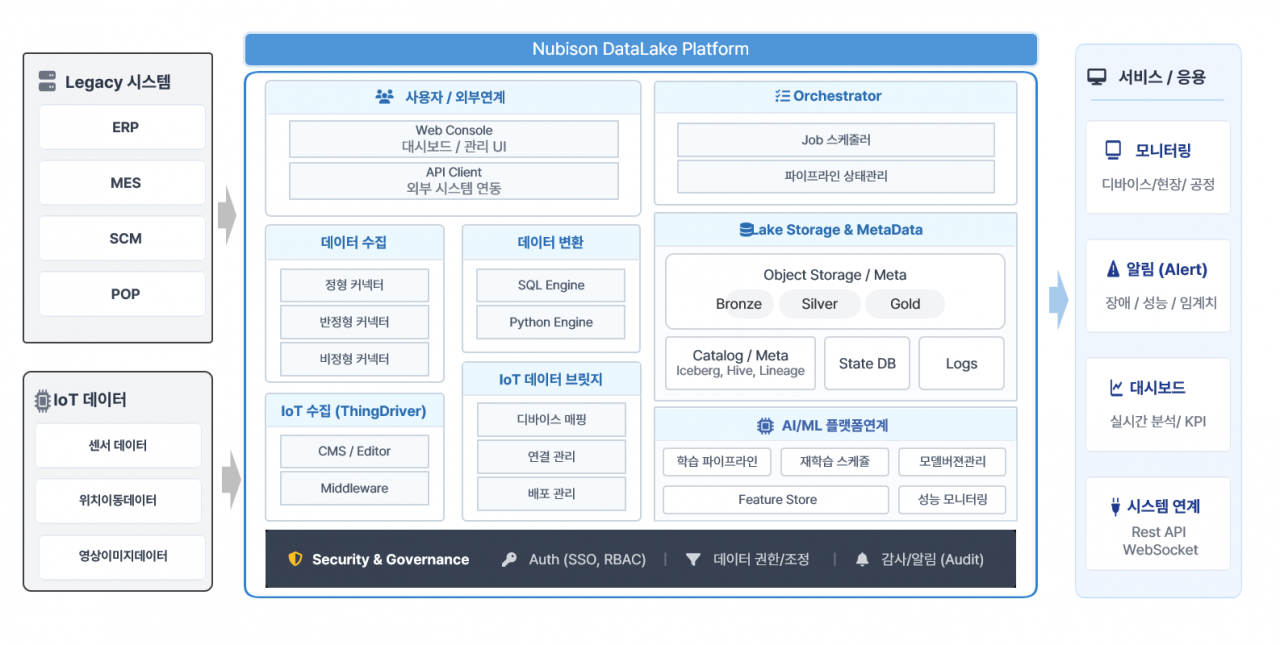
Task: Click the shield icon in Security & Governance
Action: (x=295, y=559)
